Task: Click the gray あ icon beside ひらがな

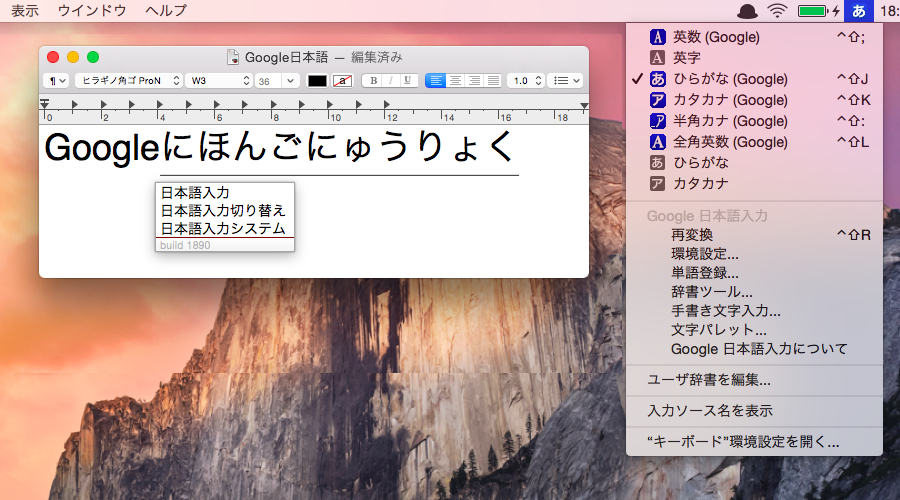Action: (x=657, y=162)
